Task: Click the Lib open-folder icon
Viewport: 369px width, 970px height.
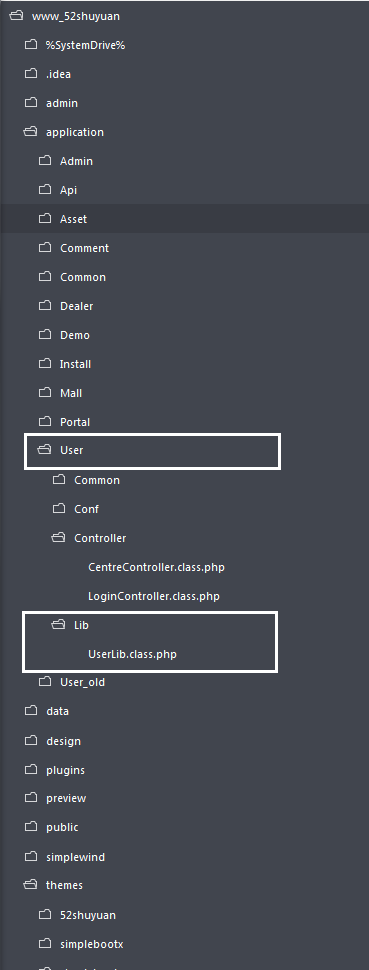Action: [59, 625]
